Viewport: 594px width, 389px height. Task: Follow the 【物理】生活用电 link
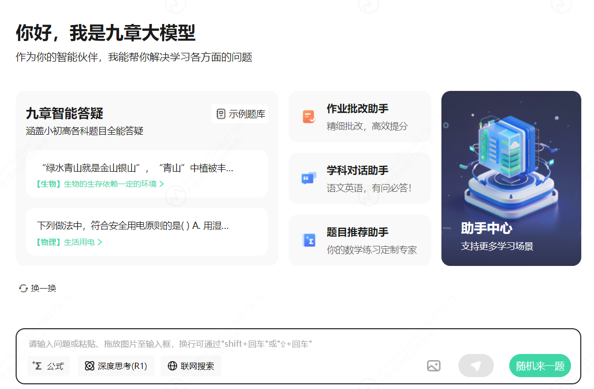point(69,242)
